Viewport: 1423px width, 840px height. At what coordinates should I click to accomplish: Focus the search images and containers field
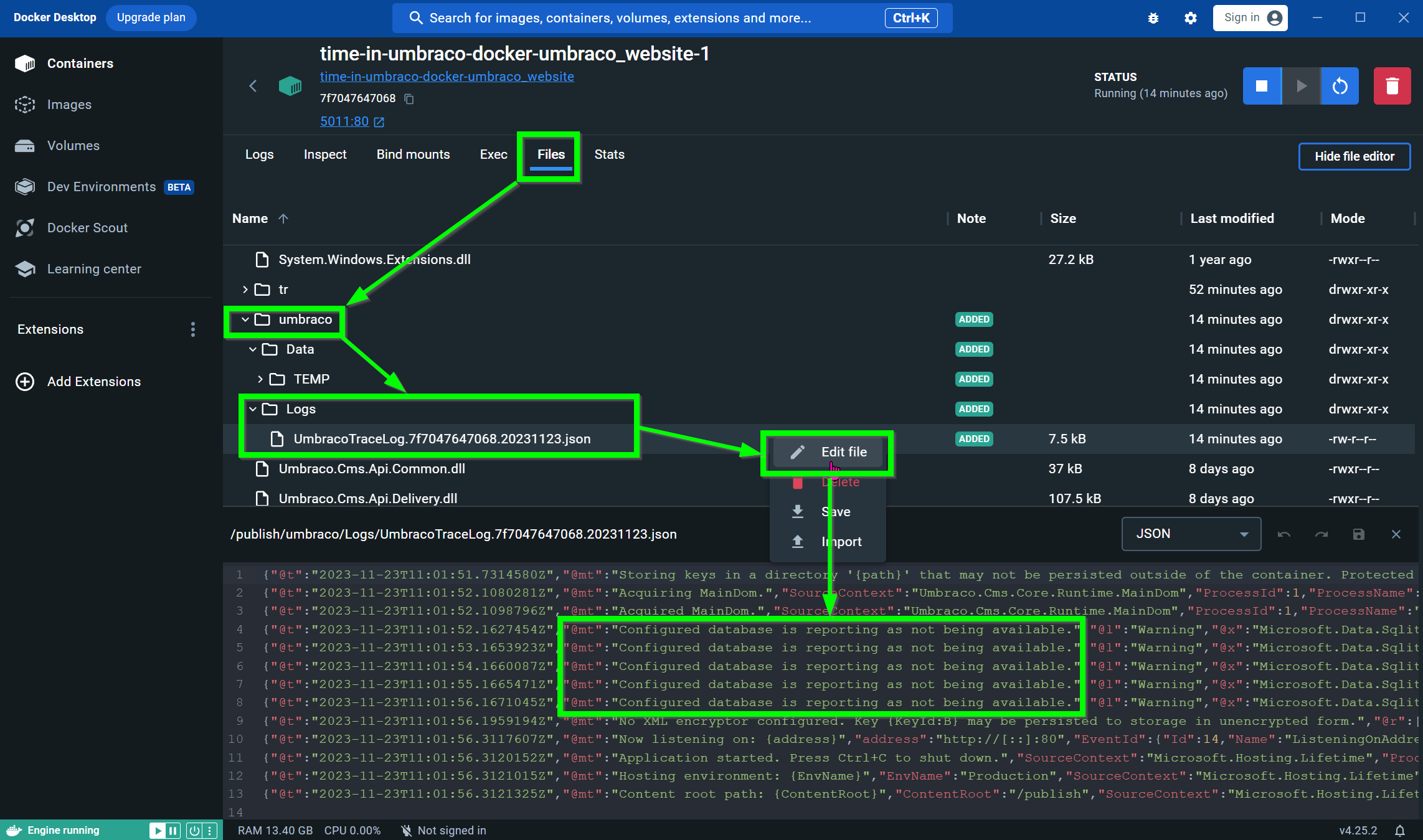click(648, 18)
